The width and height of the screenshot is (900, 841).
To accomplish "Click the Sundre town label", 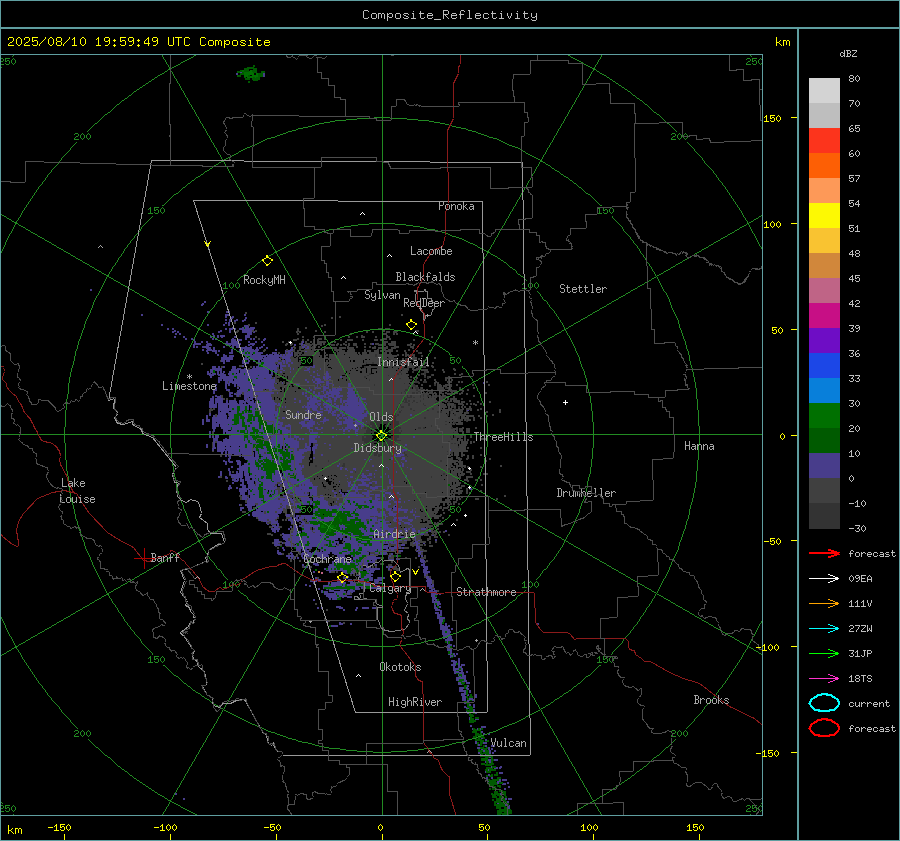I will tap(303, 414).
